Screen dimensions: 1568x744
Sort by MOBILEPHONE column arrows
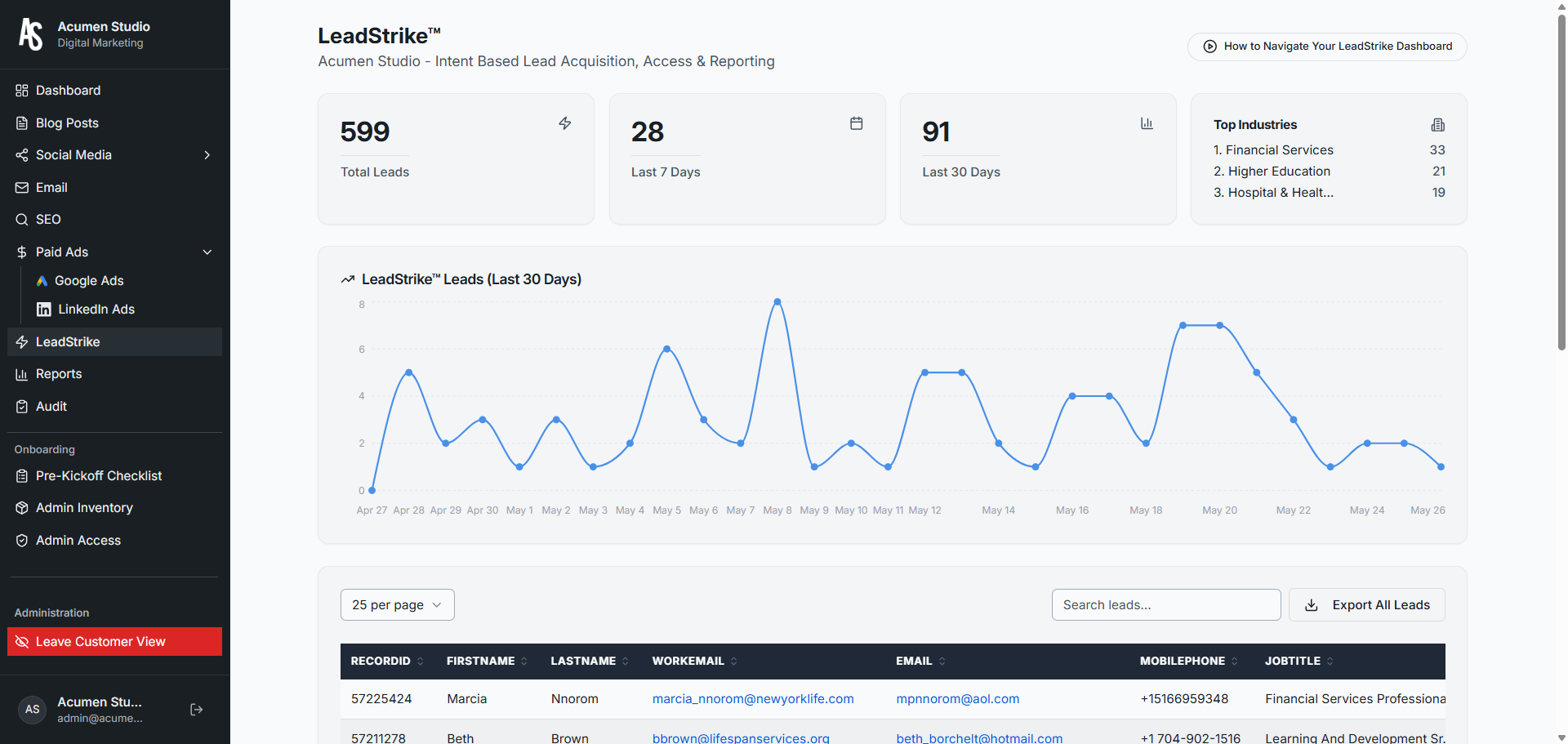[x=1235, y=662]
